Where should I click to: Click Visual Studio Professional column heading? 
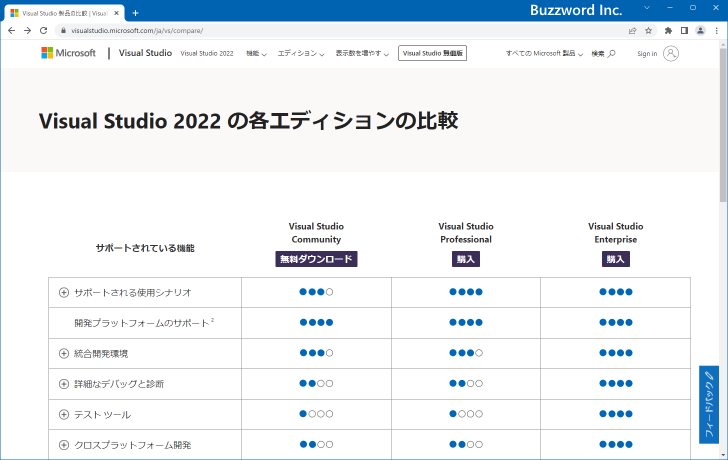pos(466,233)
